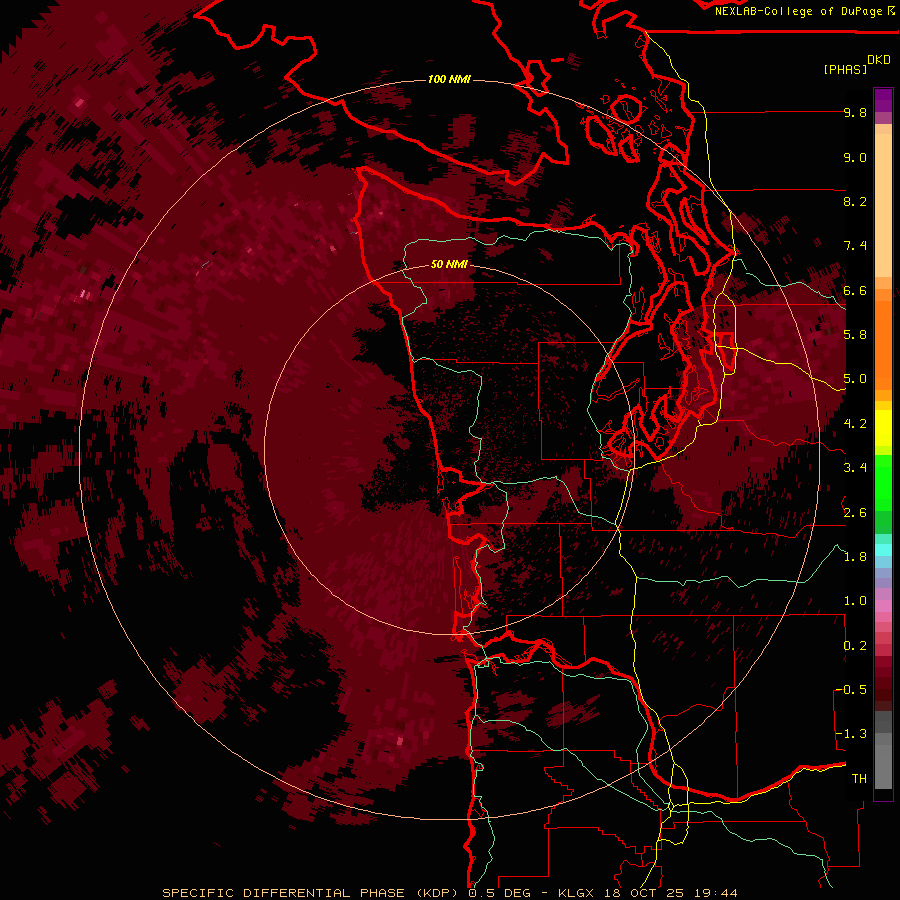Screen dimensions: 900x900
Task: Click the 9.8 value on the scale
Action: [855, 112]
